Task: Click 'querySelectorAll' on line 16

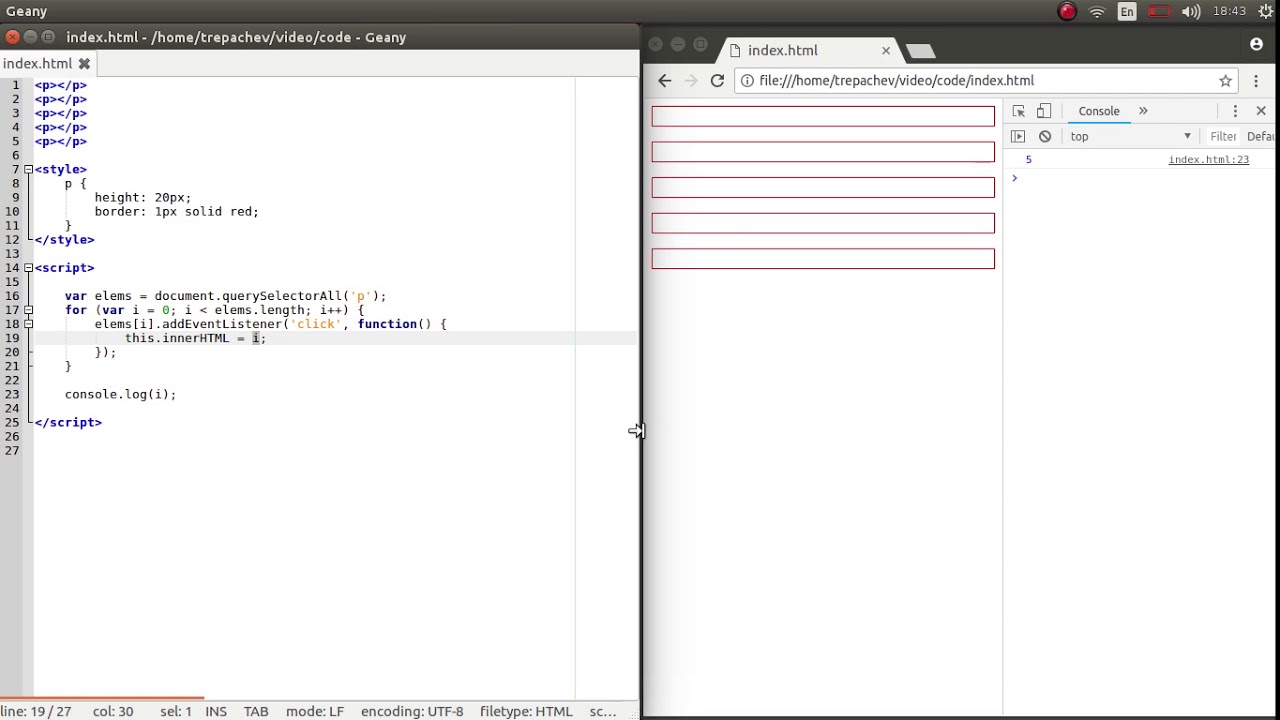Action: coord(282,296)
